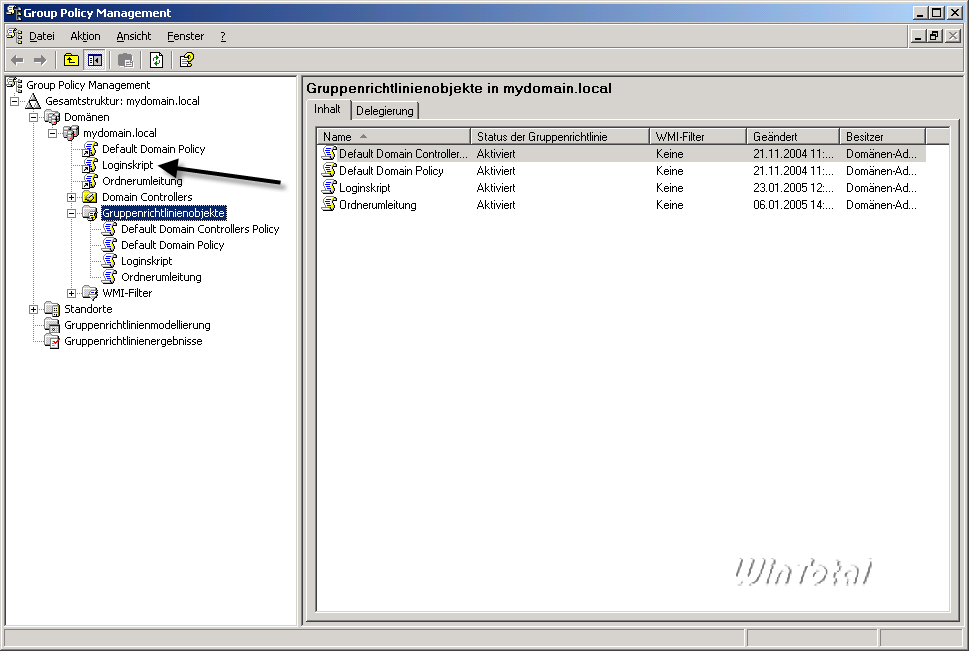Select the Inhalt tab
This screenshot has width=969, height=651.
pyautogui.click(x=328, y=109)
